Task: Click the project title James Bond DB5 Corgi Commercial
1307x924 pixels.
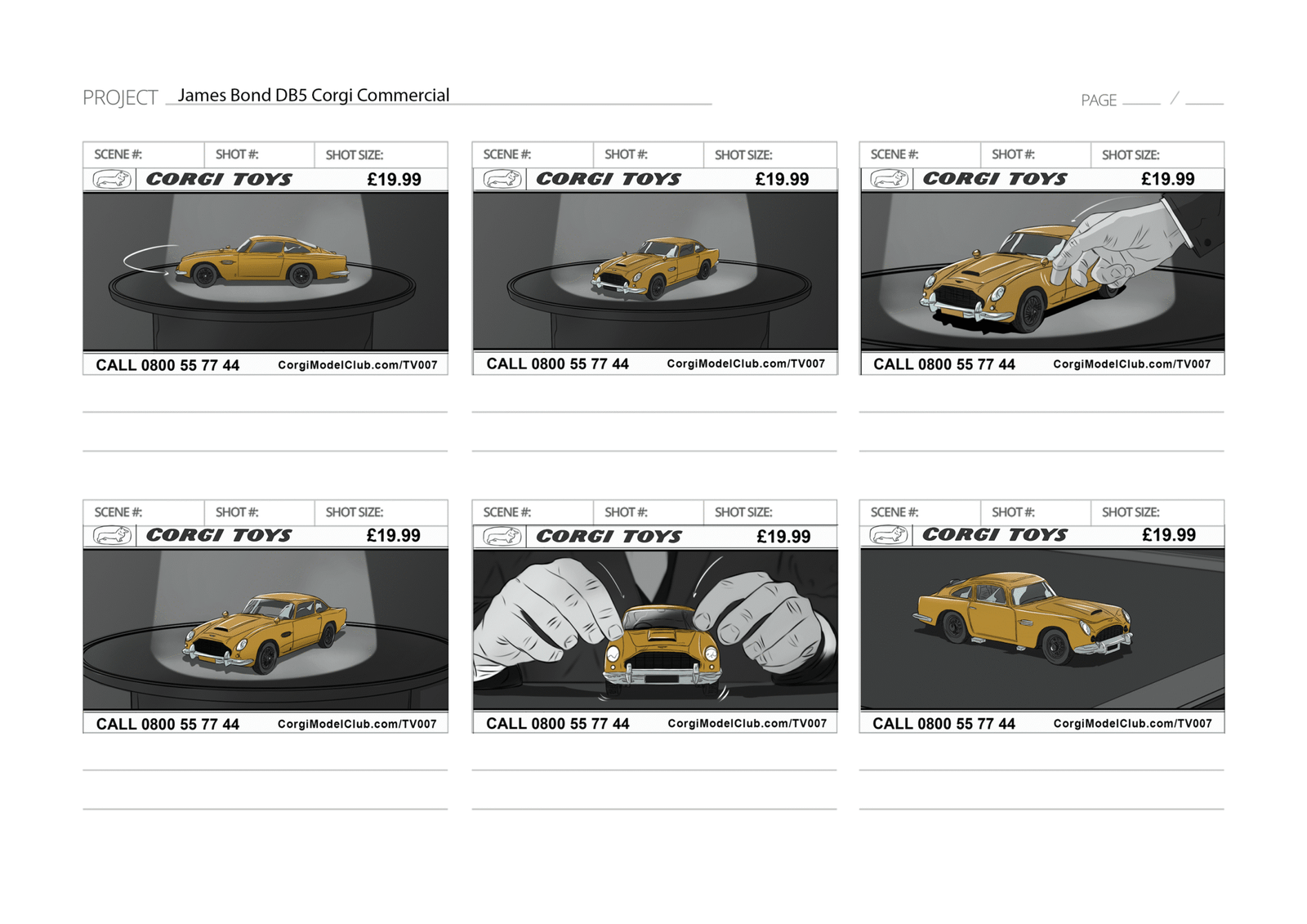Action: tap(314, 96)
